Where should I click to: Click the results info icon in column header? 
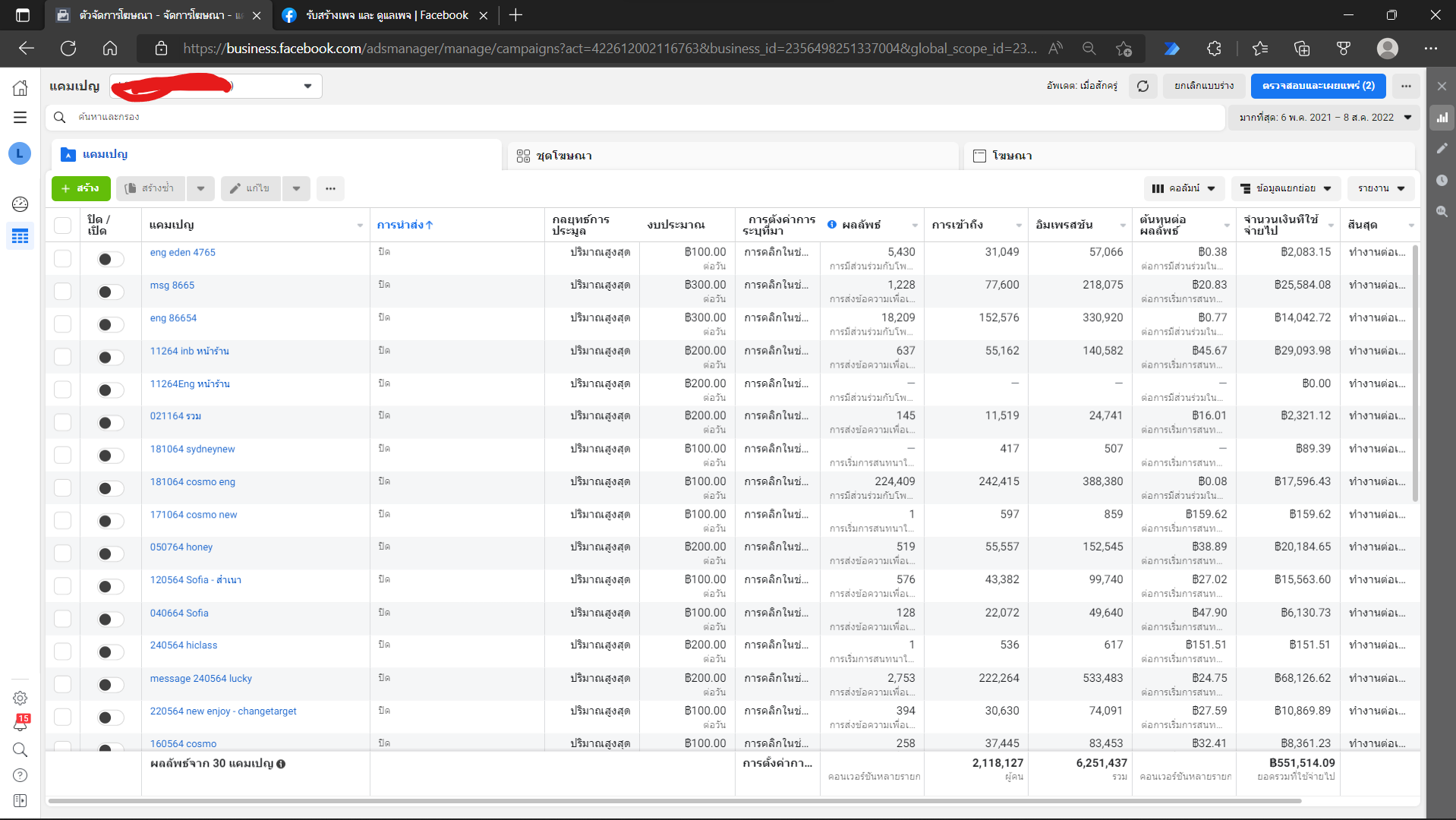832,225
